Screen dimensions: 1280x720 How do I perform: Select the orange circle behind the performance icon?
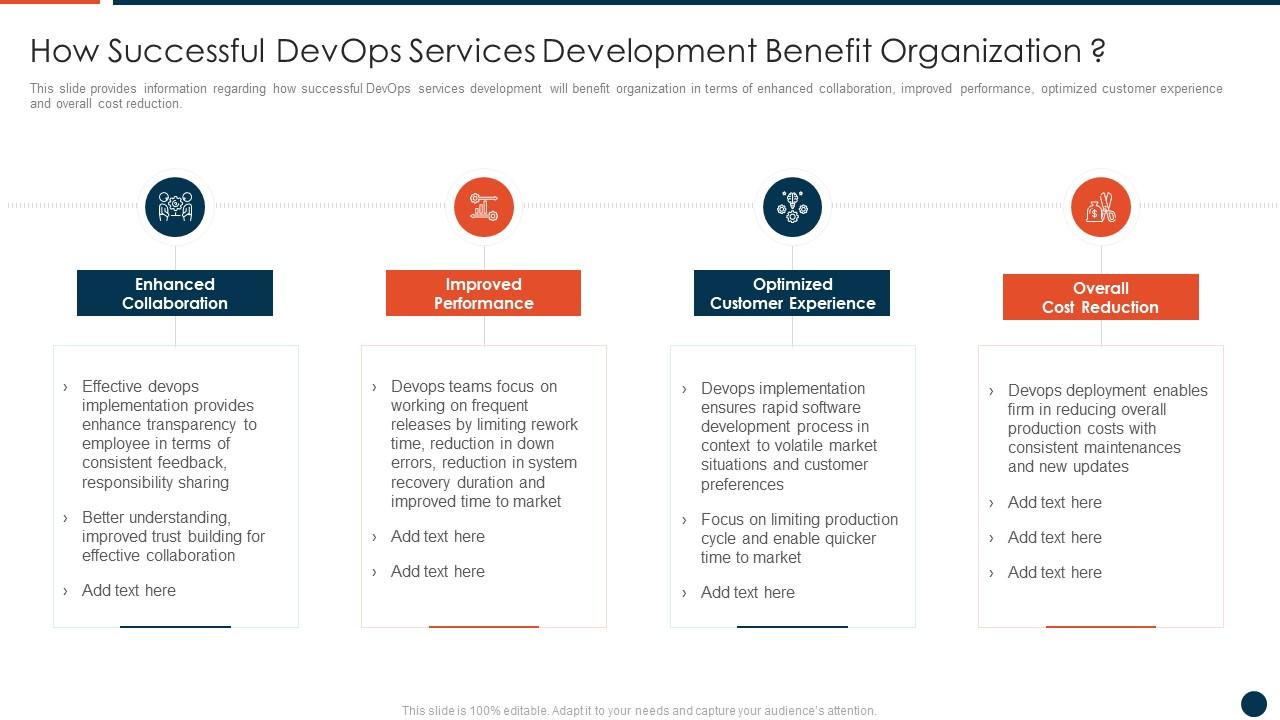483,207
